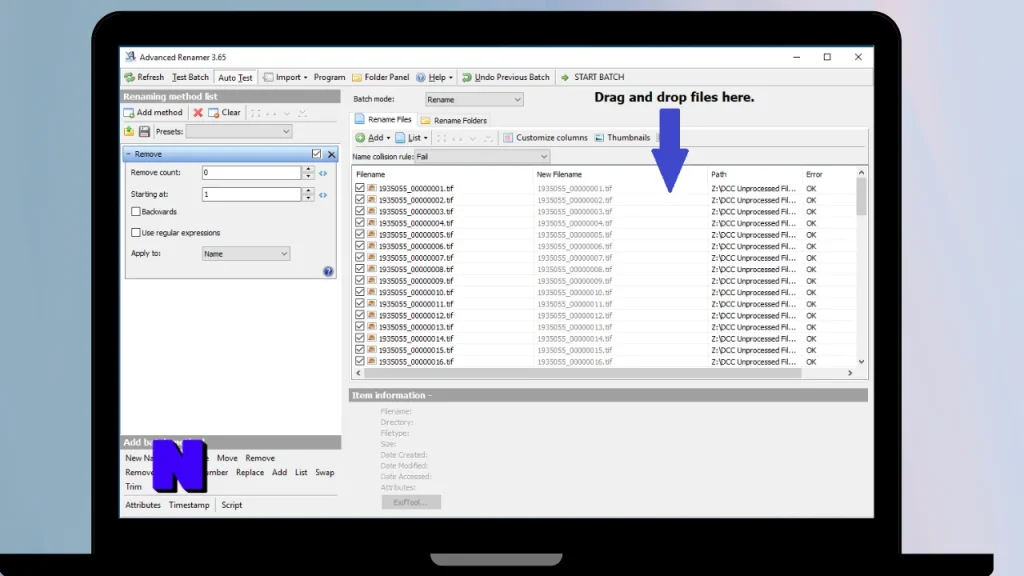Add a Swap method
Image resolution: width=1024 pixels, height=576 pixels.
tap(325, 472)
